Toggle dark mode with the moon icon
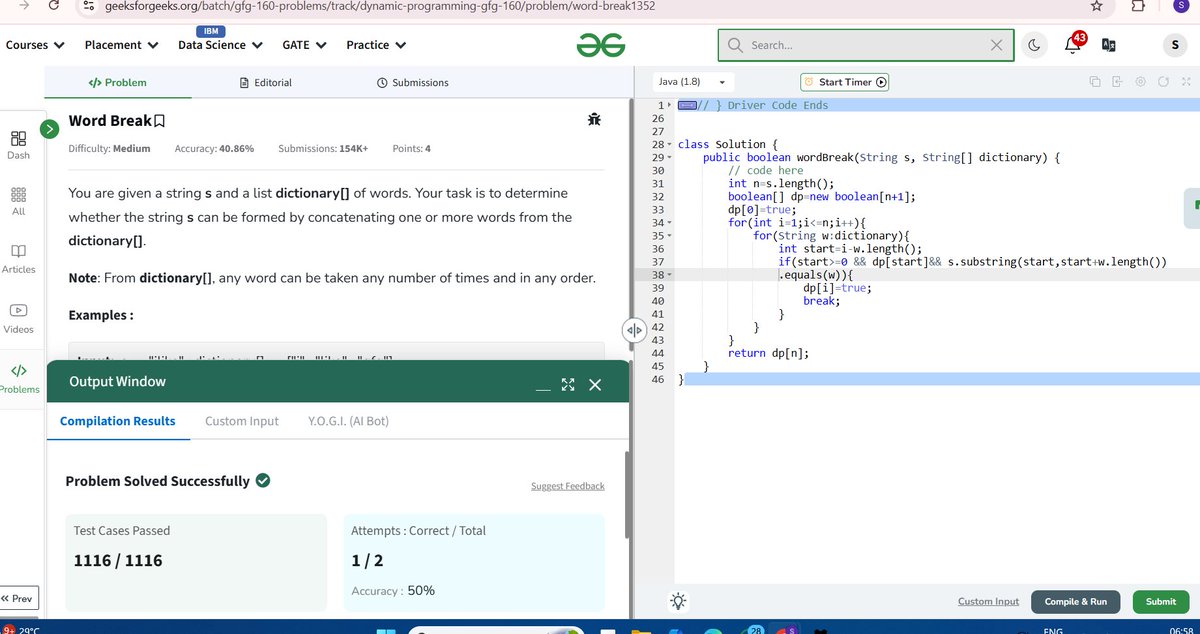The image size is (1200, 634). 1034,45
